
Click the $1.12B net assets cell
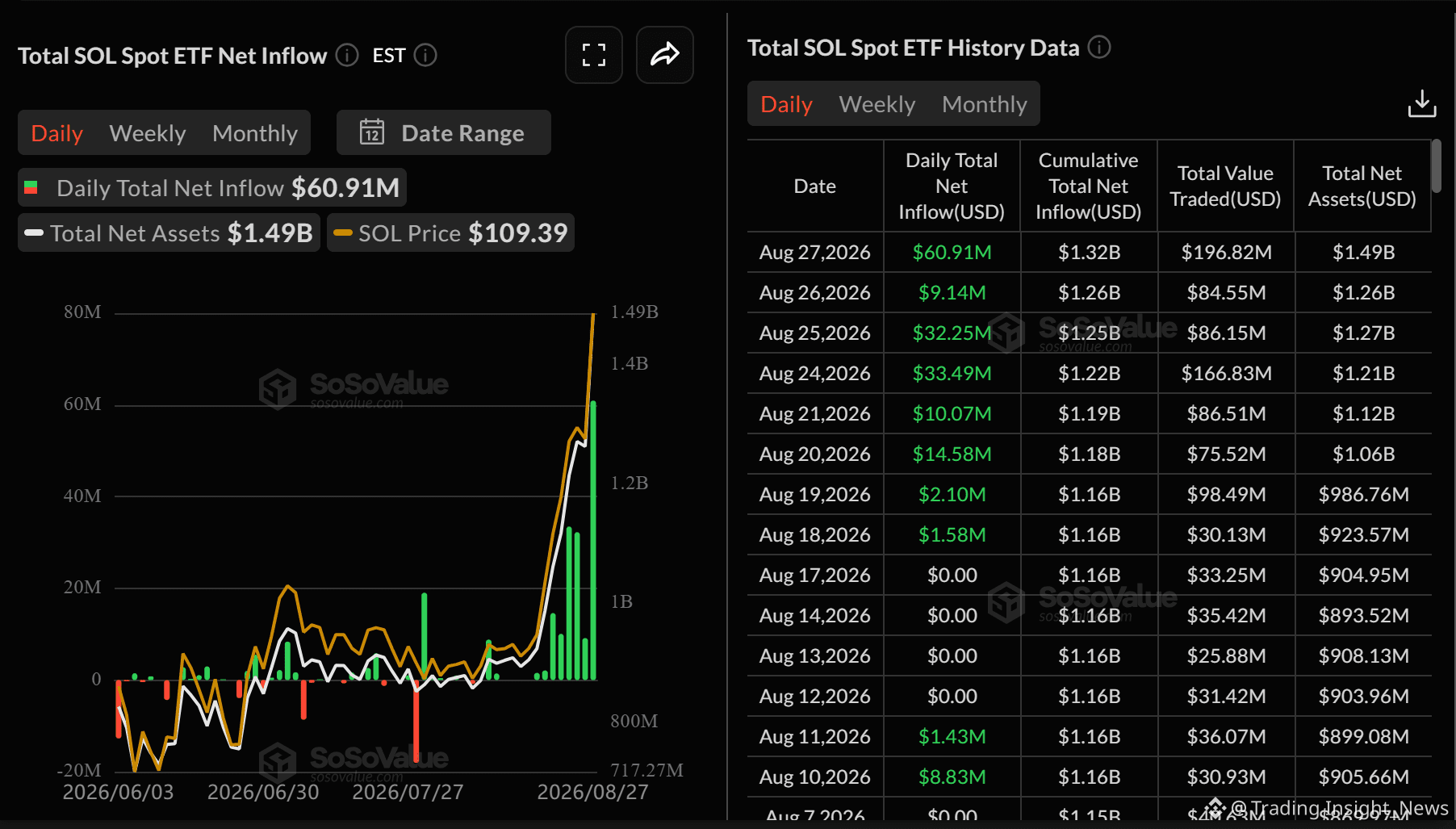coord(1364,414)
